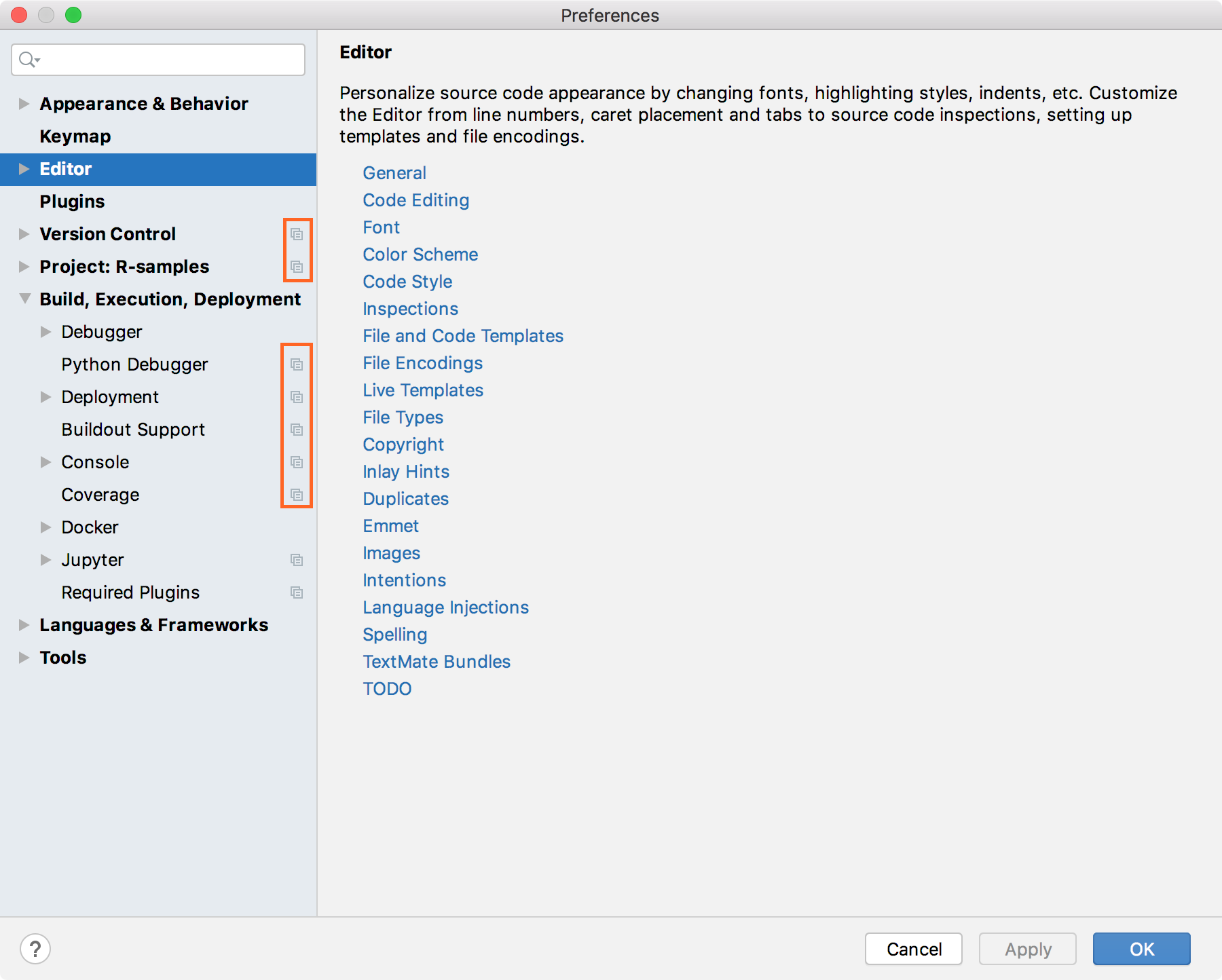The image size is (1222, 980).
Task: Expand the Docker tree item
Action: point(45,527)
